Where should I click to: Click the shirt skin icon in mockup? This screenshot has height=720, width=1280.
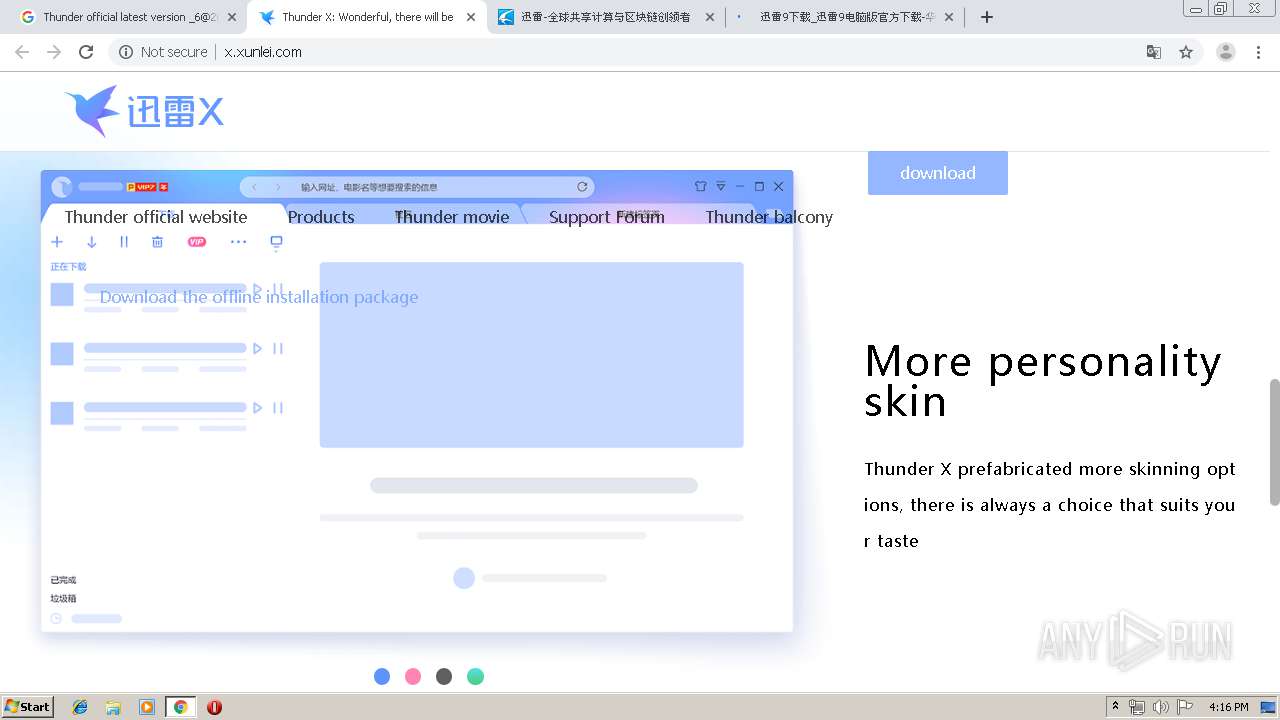click(700, 186)
